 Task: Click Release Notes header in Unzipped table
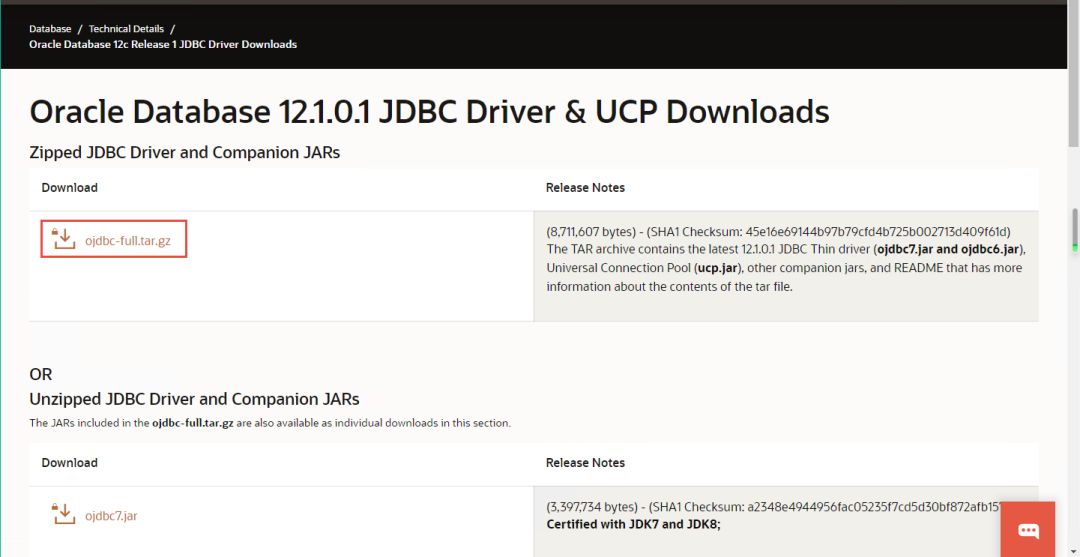click(585, 463)
